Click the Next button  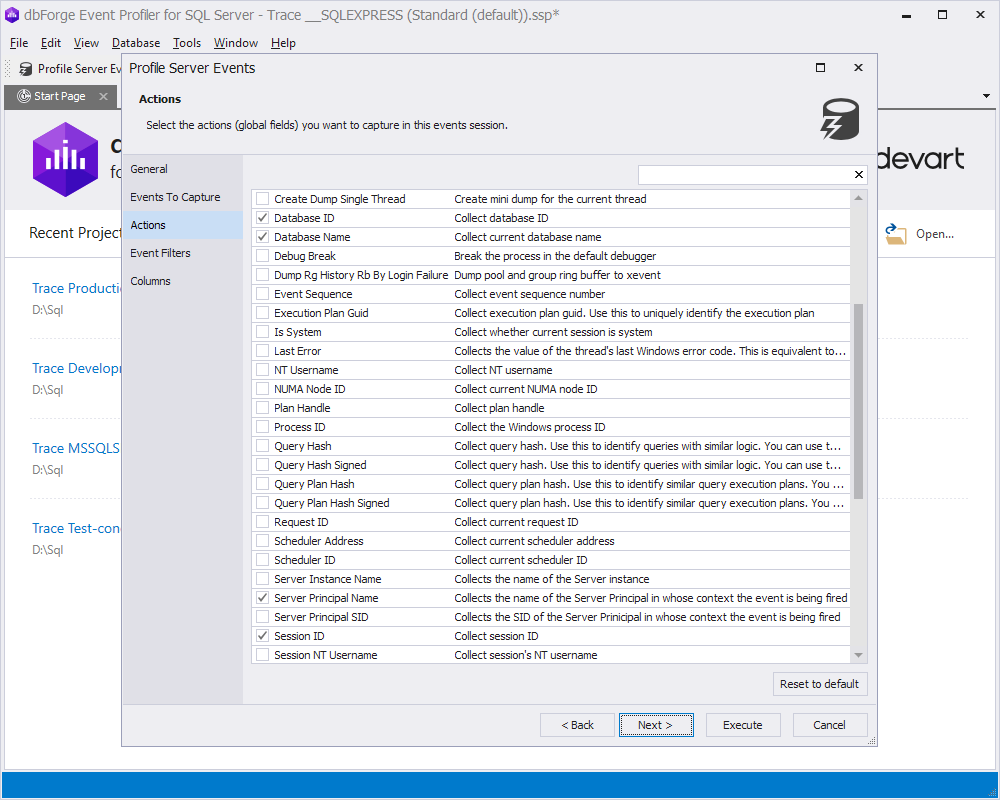point(656,725)
